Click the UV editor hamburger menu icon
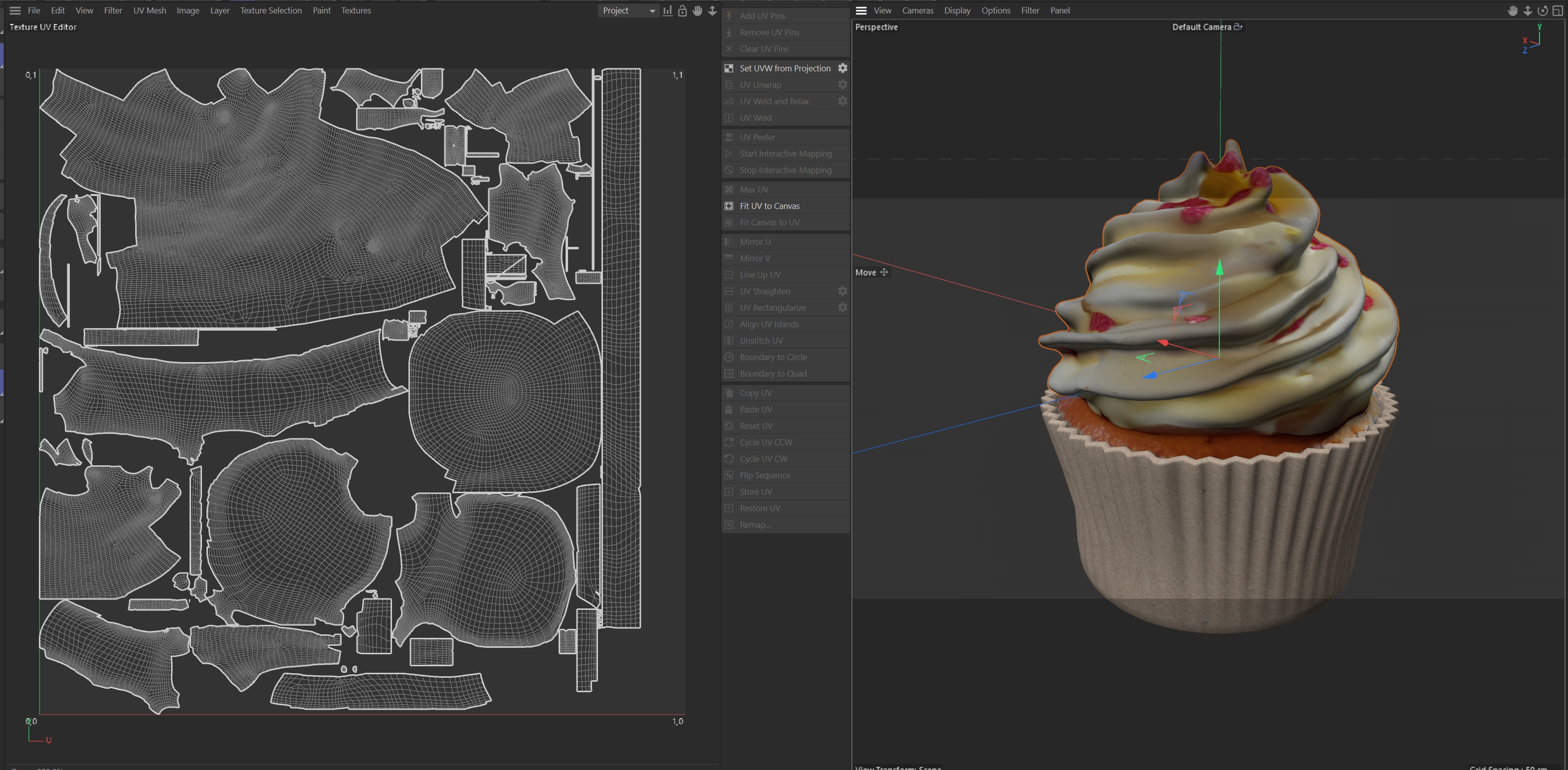 pyautogui.click(x=15, y=10)
